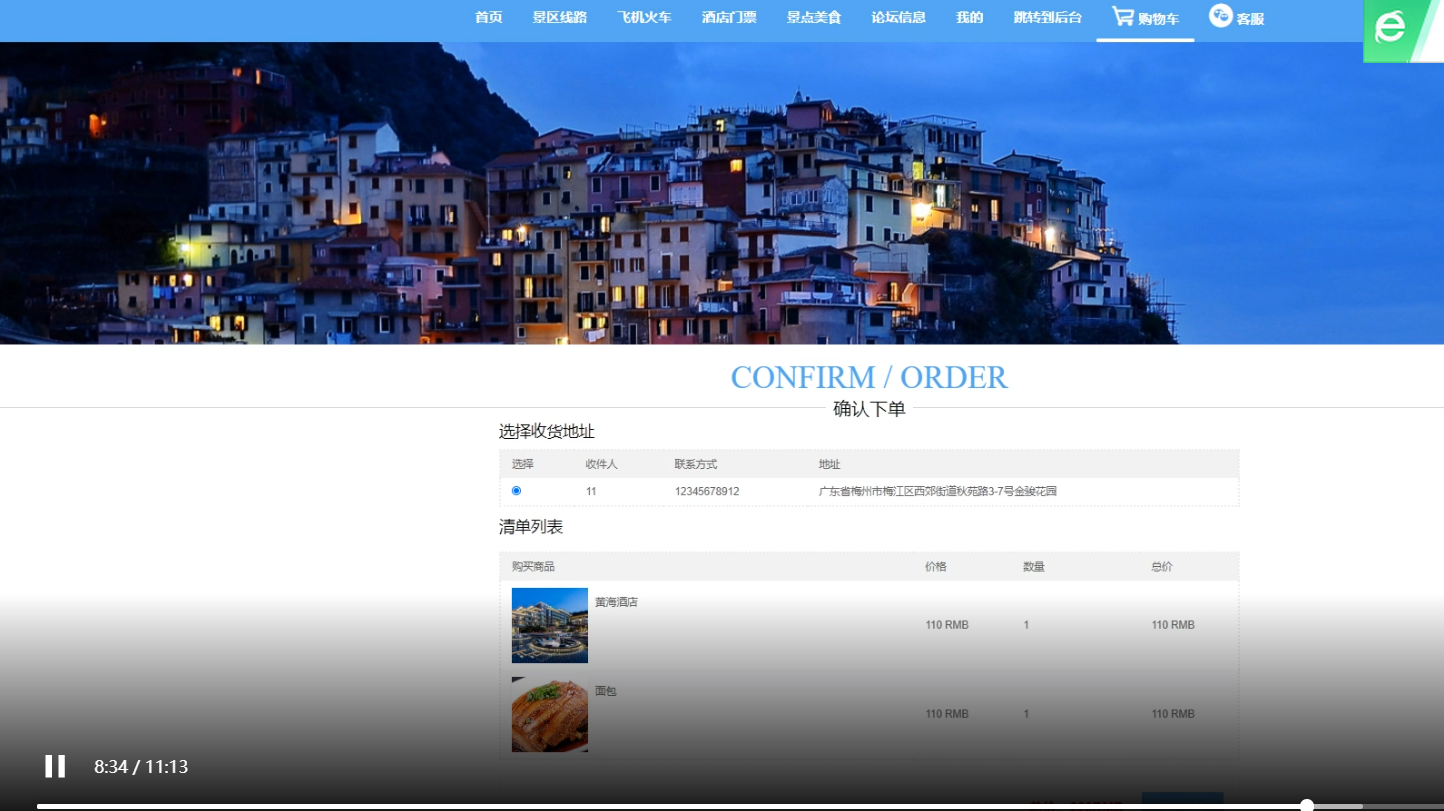
Task: Click 面包 row total 110 RMB
Action: pos(1173,714)
